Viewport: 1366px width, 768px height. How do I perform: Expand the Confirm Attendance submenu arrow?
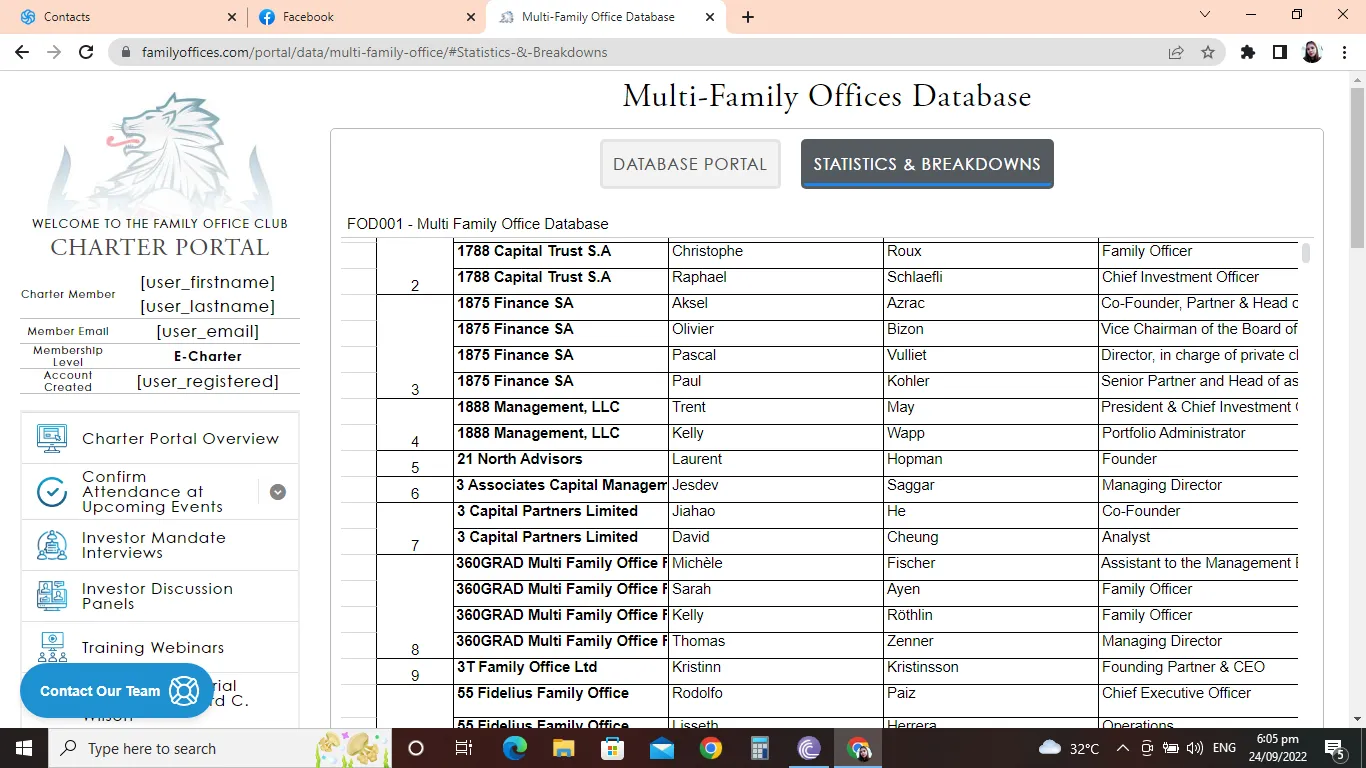point(278,492)
